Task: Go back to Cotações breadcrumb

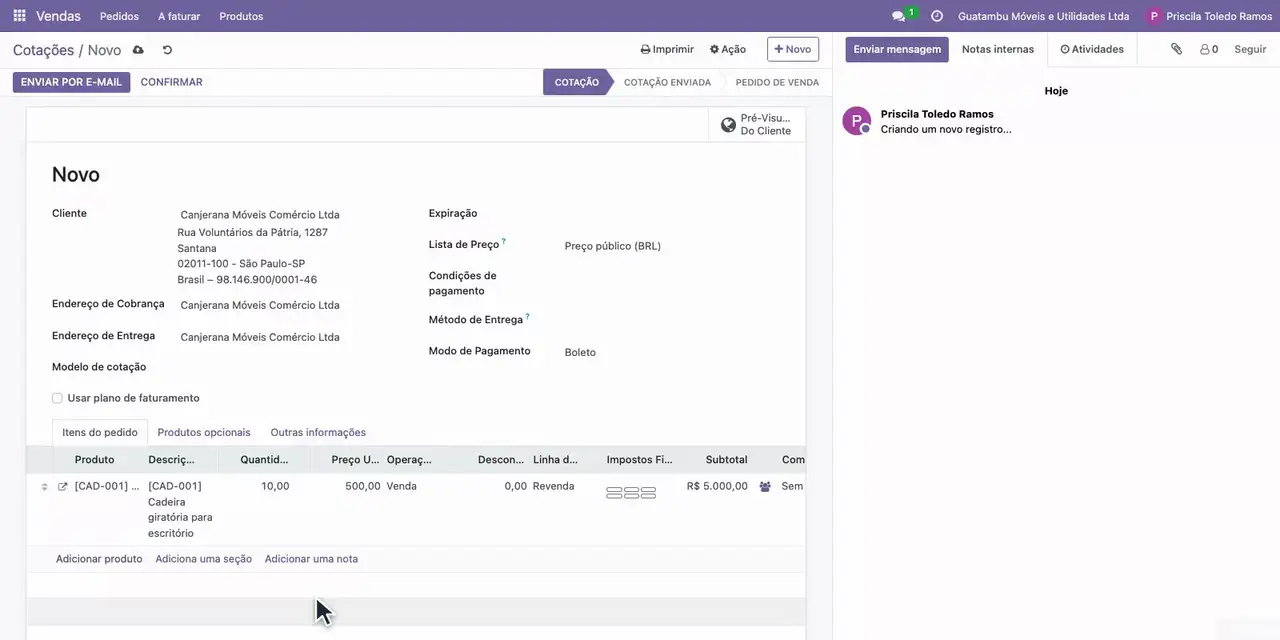Action: pyautogui.click(x=43, y=50)
